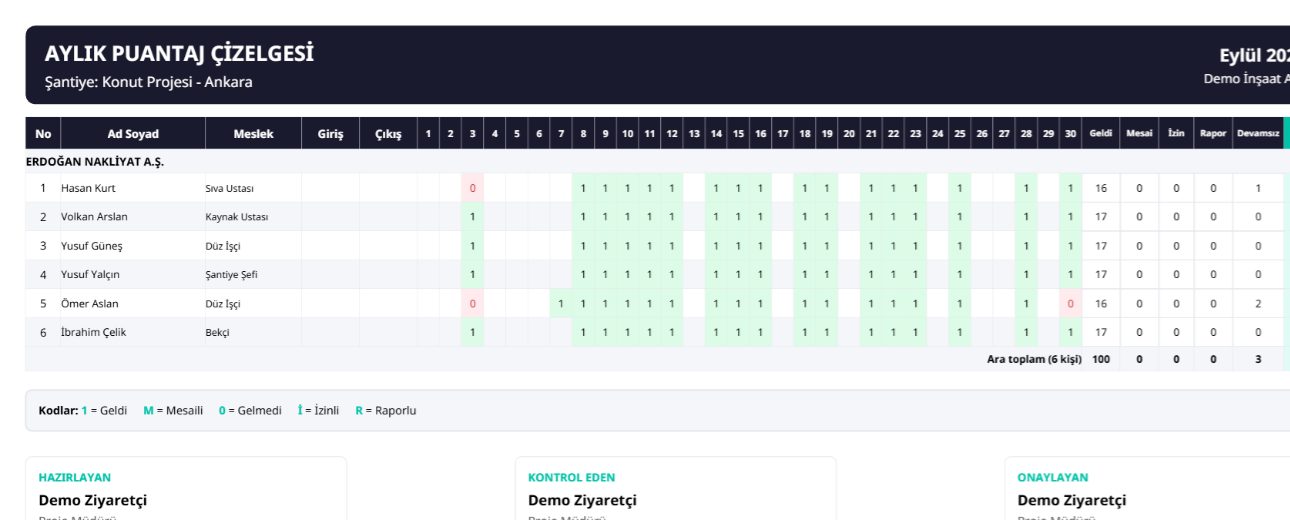The height and width of the screenshot is (520, 1290).
Task: Click the 'Meslek' column header
Action: click(x=253, y=134)
